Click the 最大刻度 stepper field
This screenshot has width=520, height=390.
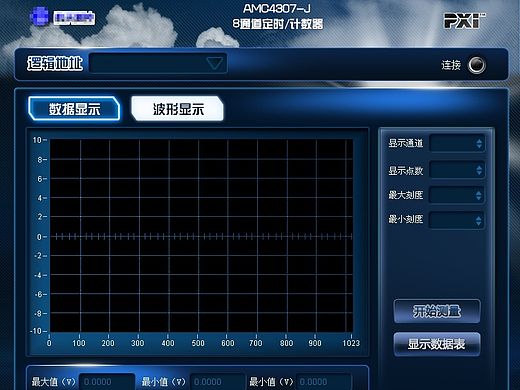tap(457, 195)
